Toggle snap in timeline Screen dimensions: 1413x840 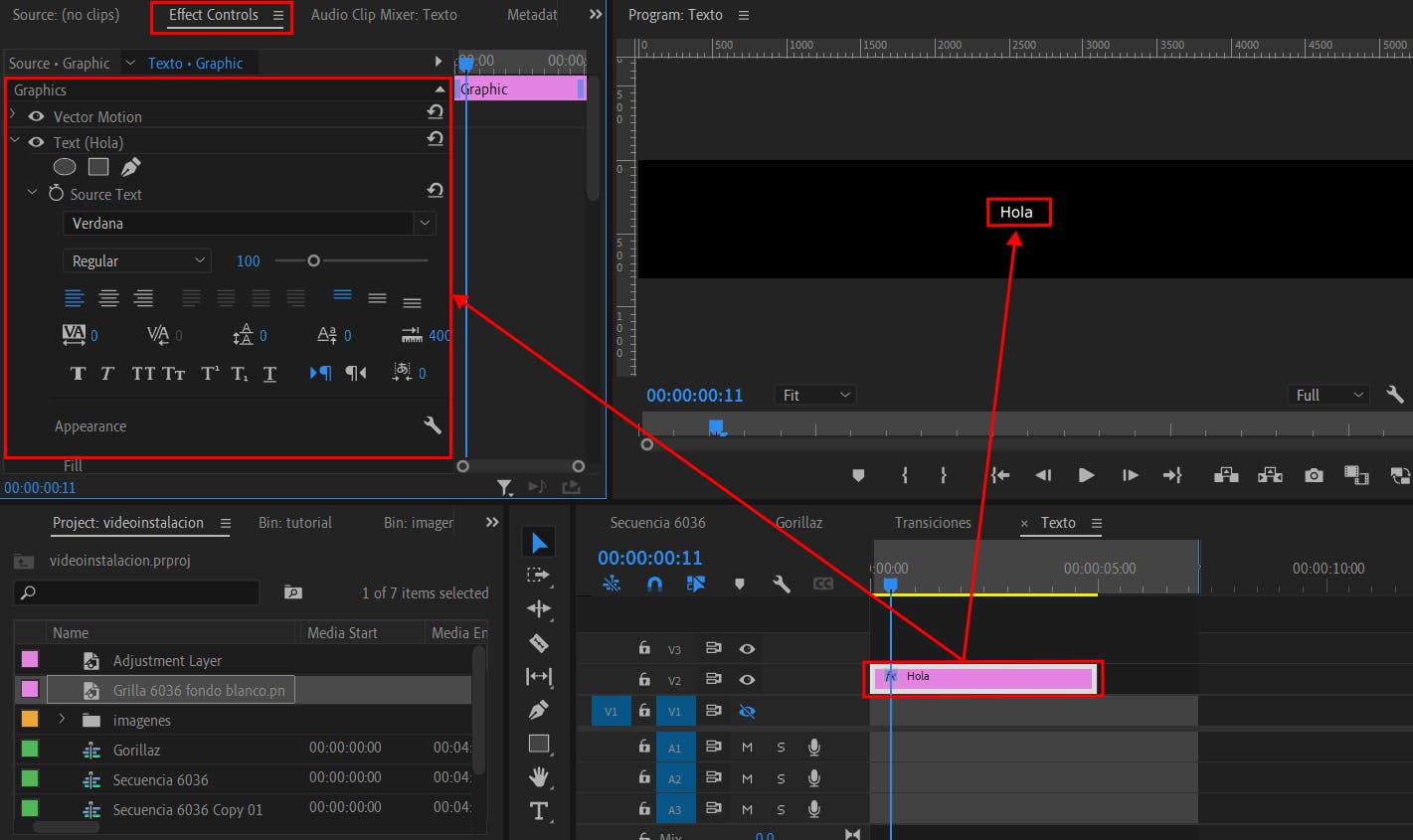click(653, 584)
